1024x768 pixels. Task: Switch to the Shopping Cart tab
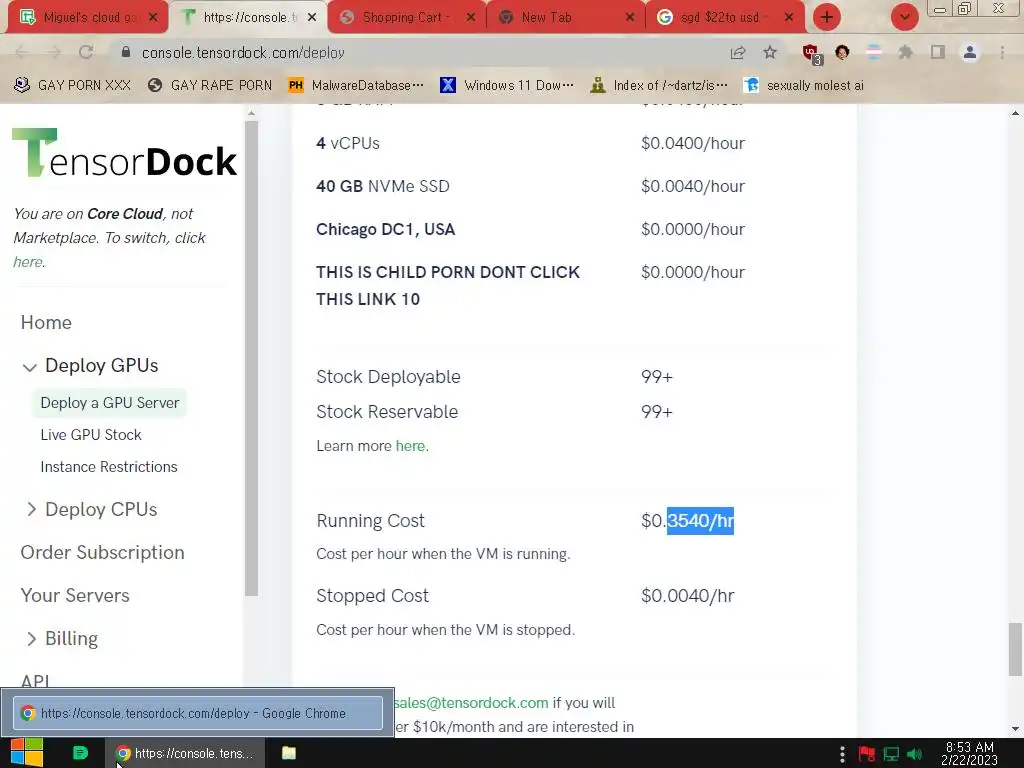tap(407, 18)
